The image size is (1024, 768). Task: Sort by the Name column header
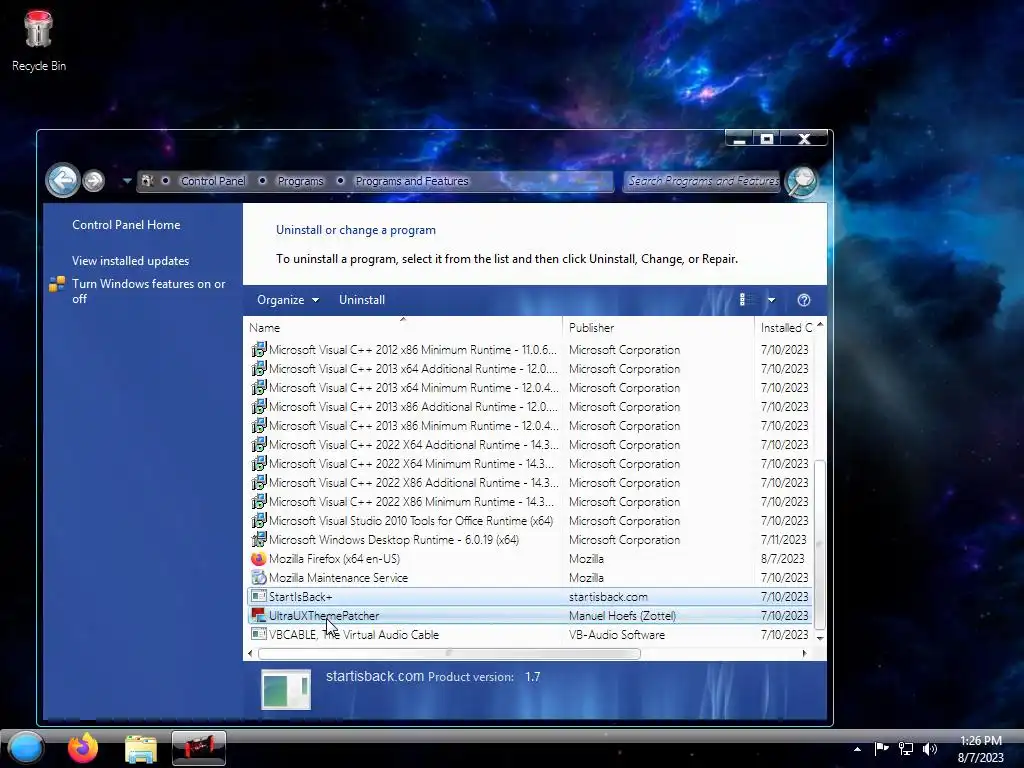(x=402, y=328)
